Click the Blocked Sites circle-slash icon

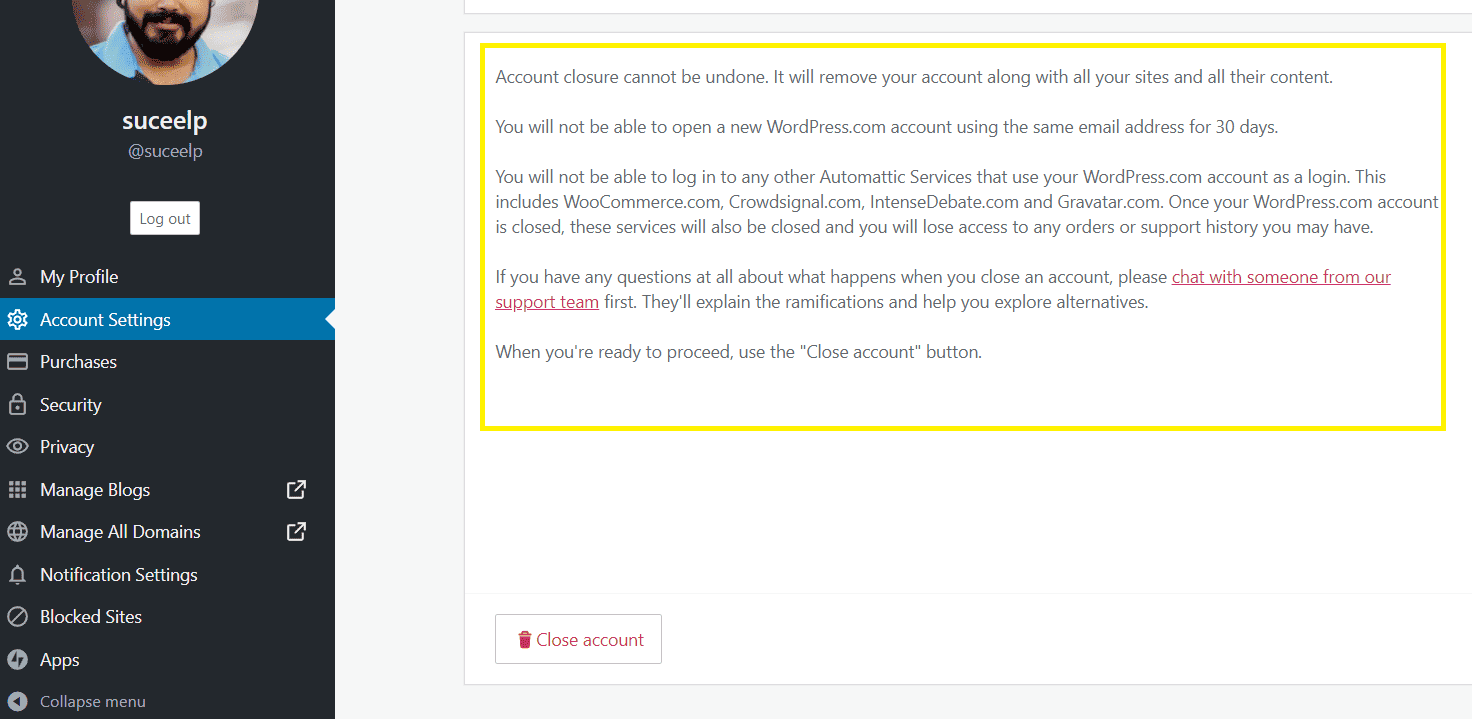point(17,617)
